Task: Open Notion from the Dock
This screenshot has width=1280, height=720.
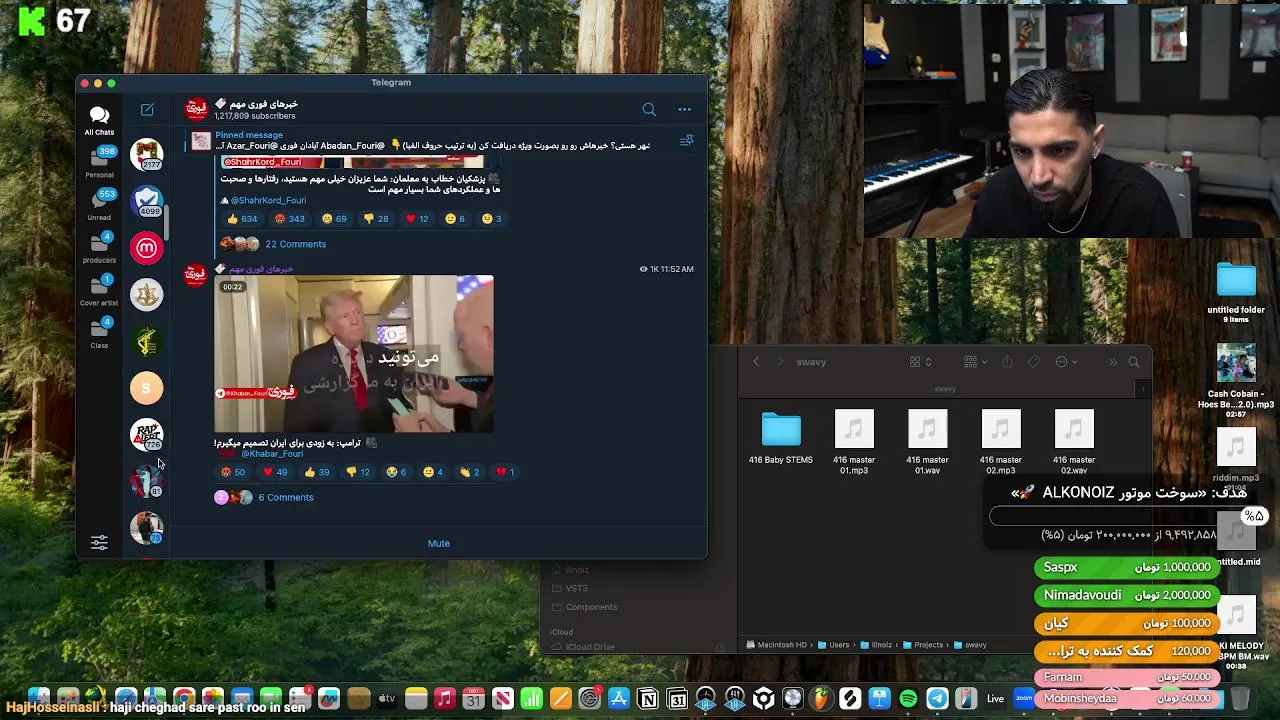Action: pyautogui.click(x=648, y=699)
